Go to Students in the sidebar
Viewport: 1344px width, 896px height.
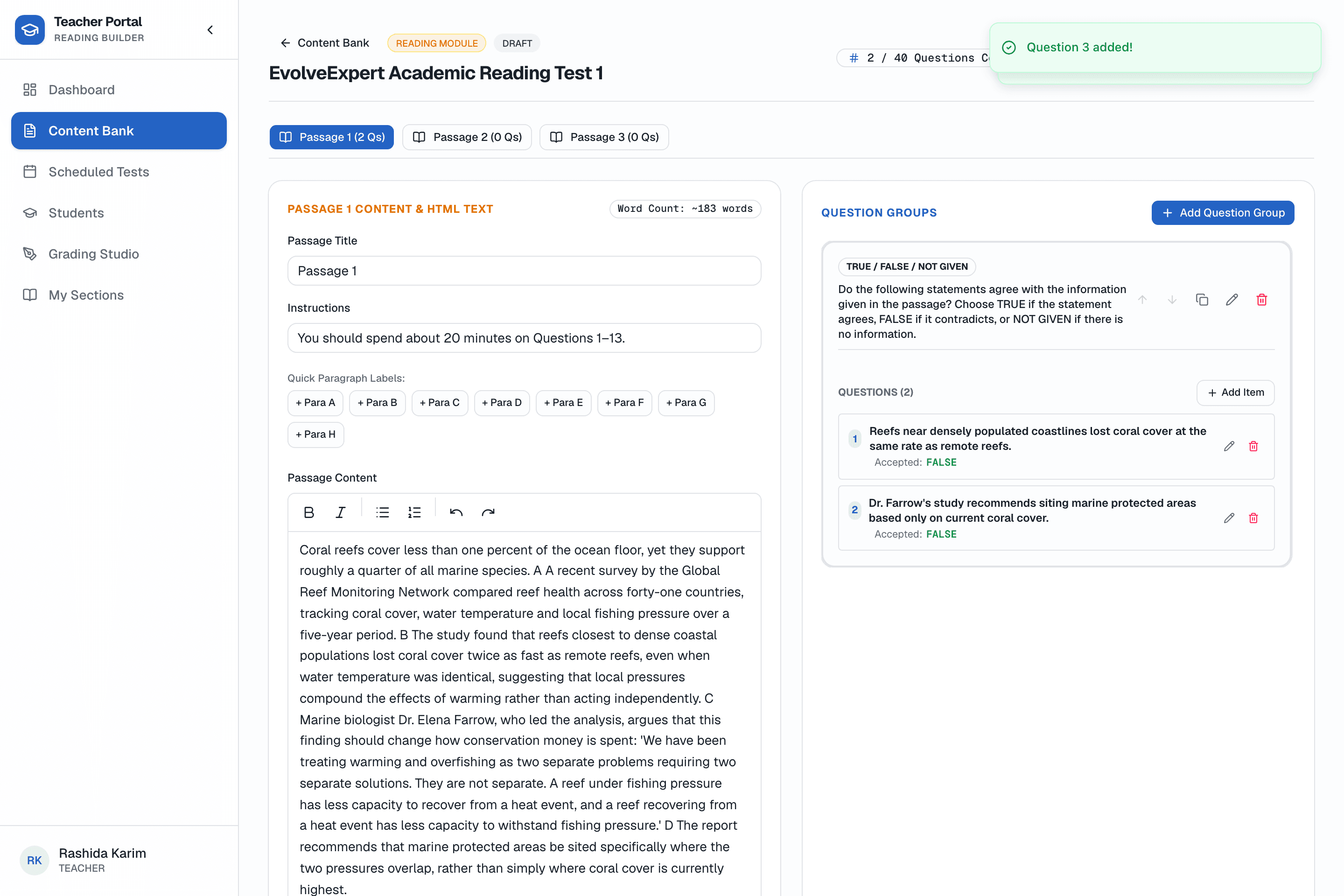coord(119,213)
